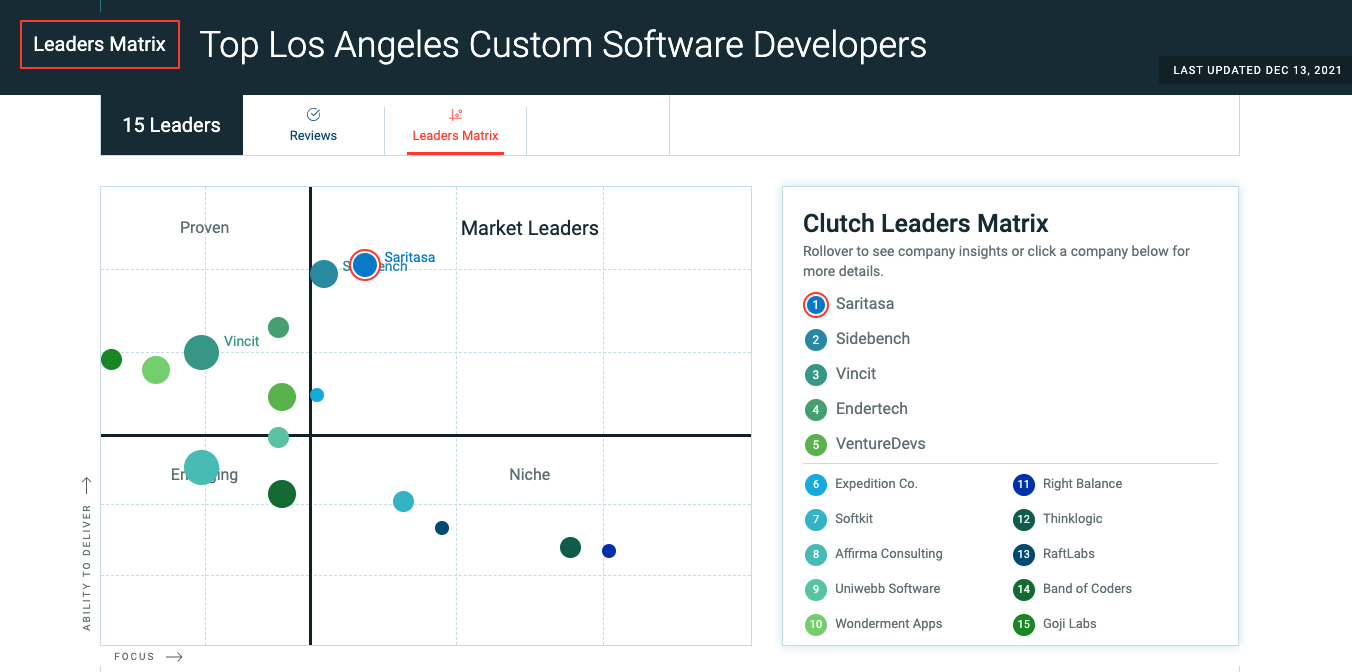Select the 15 Leaders tab
This screenshot has width=1352, height=672.
(x=171, y=124)
